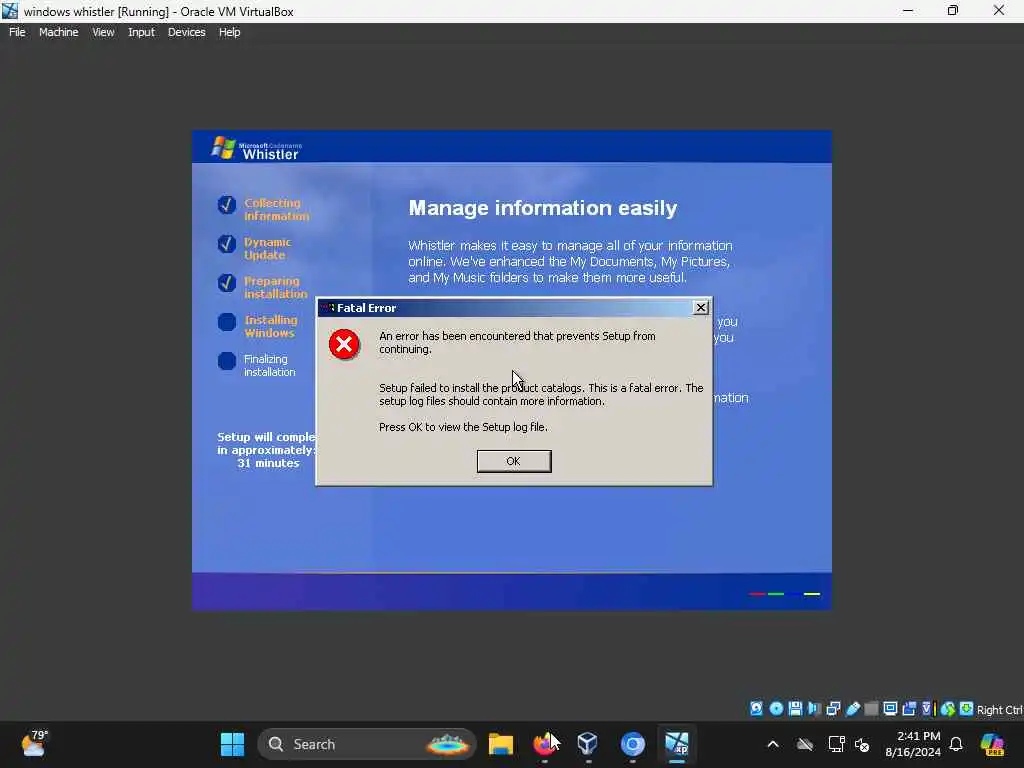The image size is (1024, 768).
Task: Click the Preparing installation step checkmark
Action: click(227, 283)
